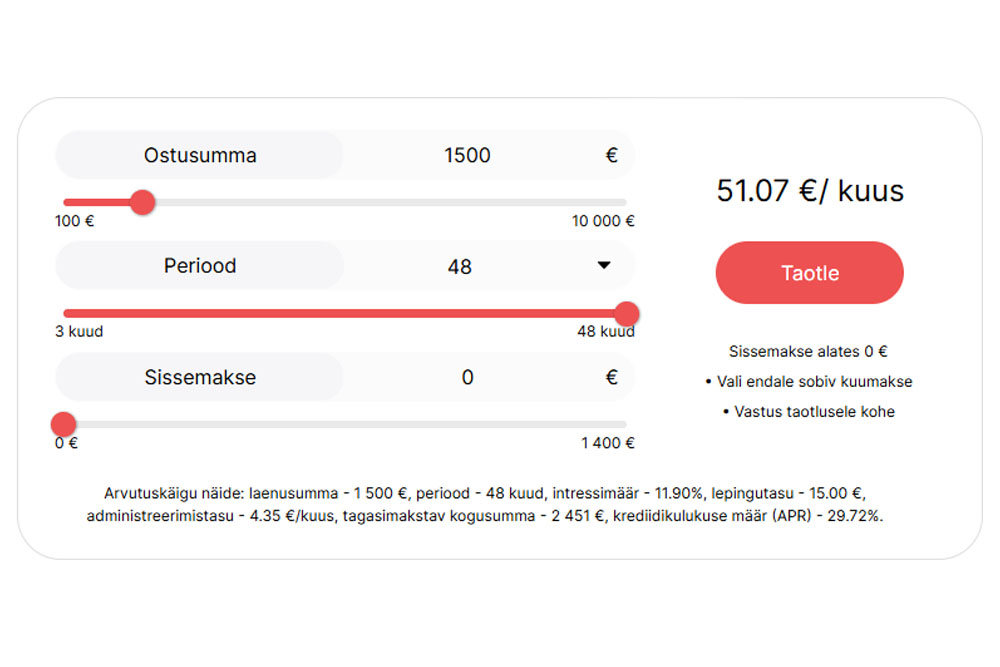Click the 10 000 € maximum label
The height and width of the screenshot is (667, 1000).
[603, 222]
